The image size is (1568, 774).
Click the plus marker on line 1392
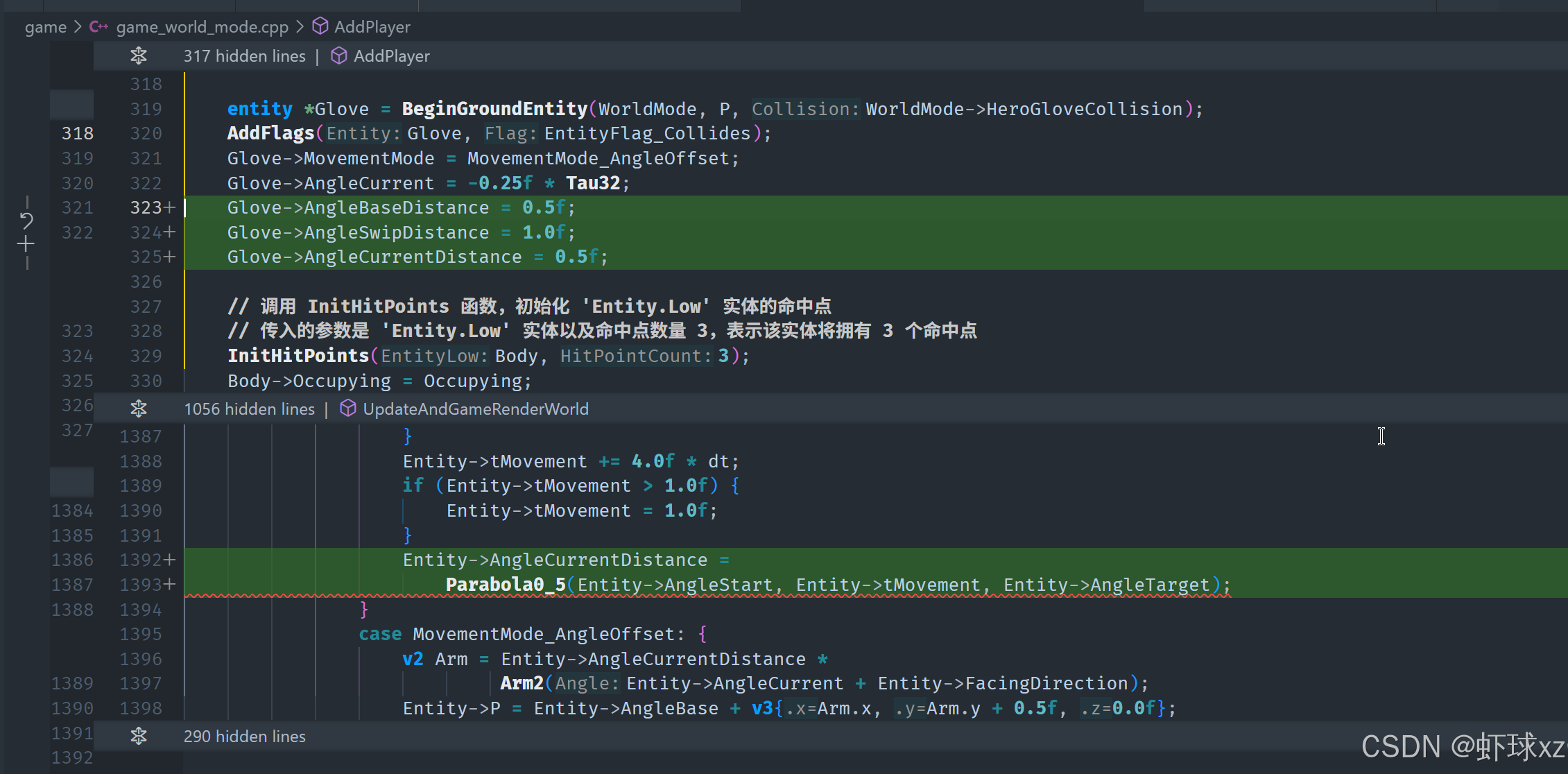[x=169, y=560]
